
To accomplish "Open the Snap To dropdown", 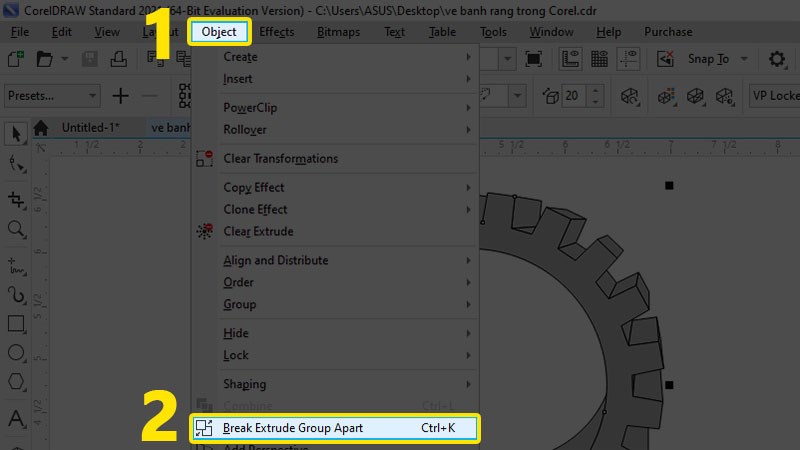I will 718,59.
